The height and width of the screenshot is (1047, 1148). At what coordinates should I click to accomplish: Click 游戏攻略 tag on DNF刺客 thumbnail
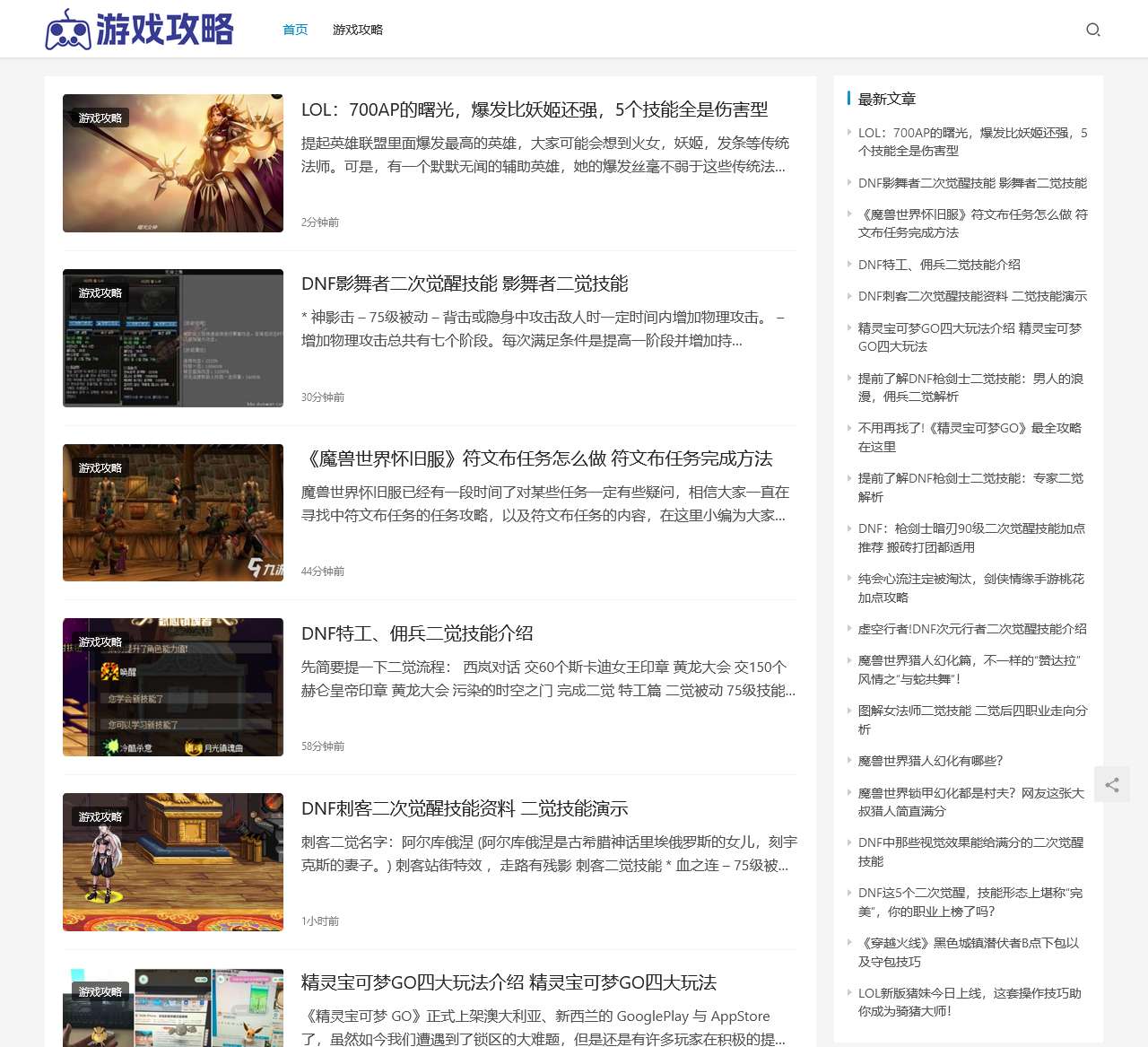click(100, 817)
